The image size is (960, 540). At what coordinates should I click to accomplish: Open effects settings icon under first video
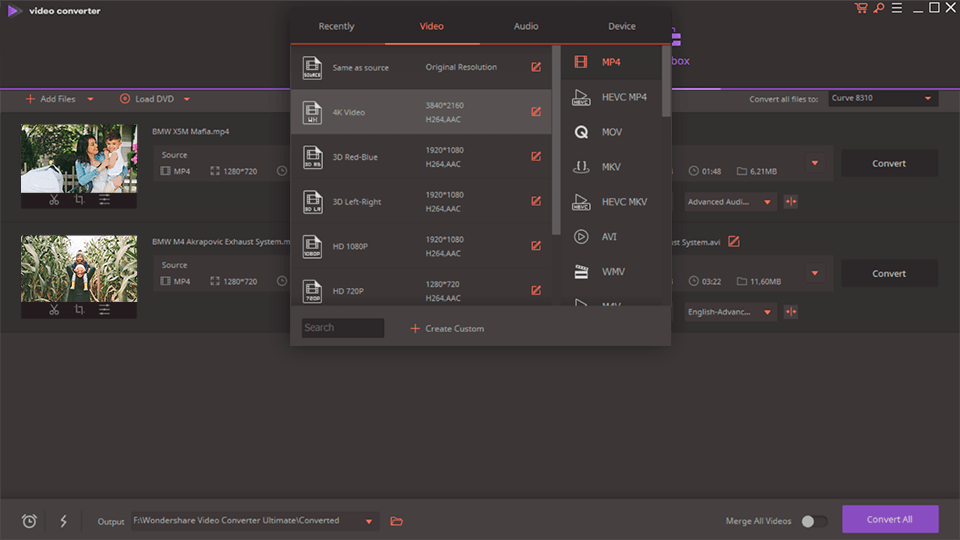[x=104, y=200]
